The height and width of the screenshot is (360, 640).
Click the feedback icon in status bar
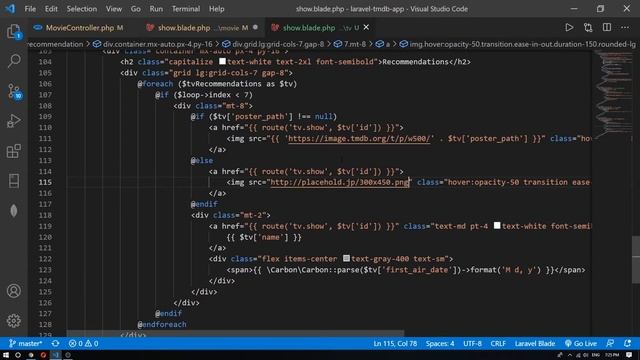click(610, 343)
